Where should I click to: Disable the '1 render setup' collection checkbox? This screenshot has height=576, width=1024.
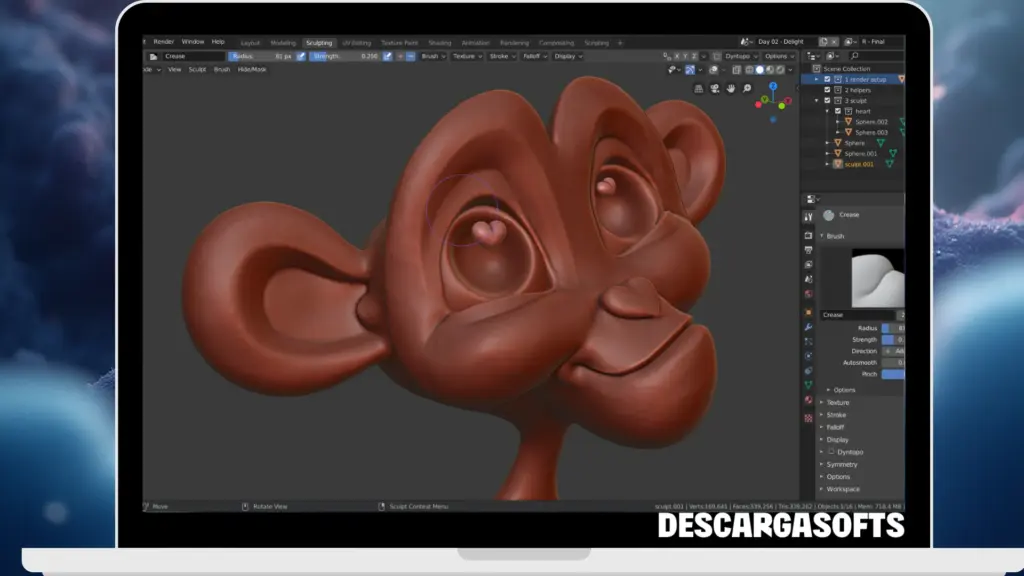[x=826, y=79]
